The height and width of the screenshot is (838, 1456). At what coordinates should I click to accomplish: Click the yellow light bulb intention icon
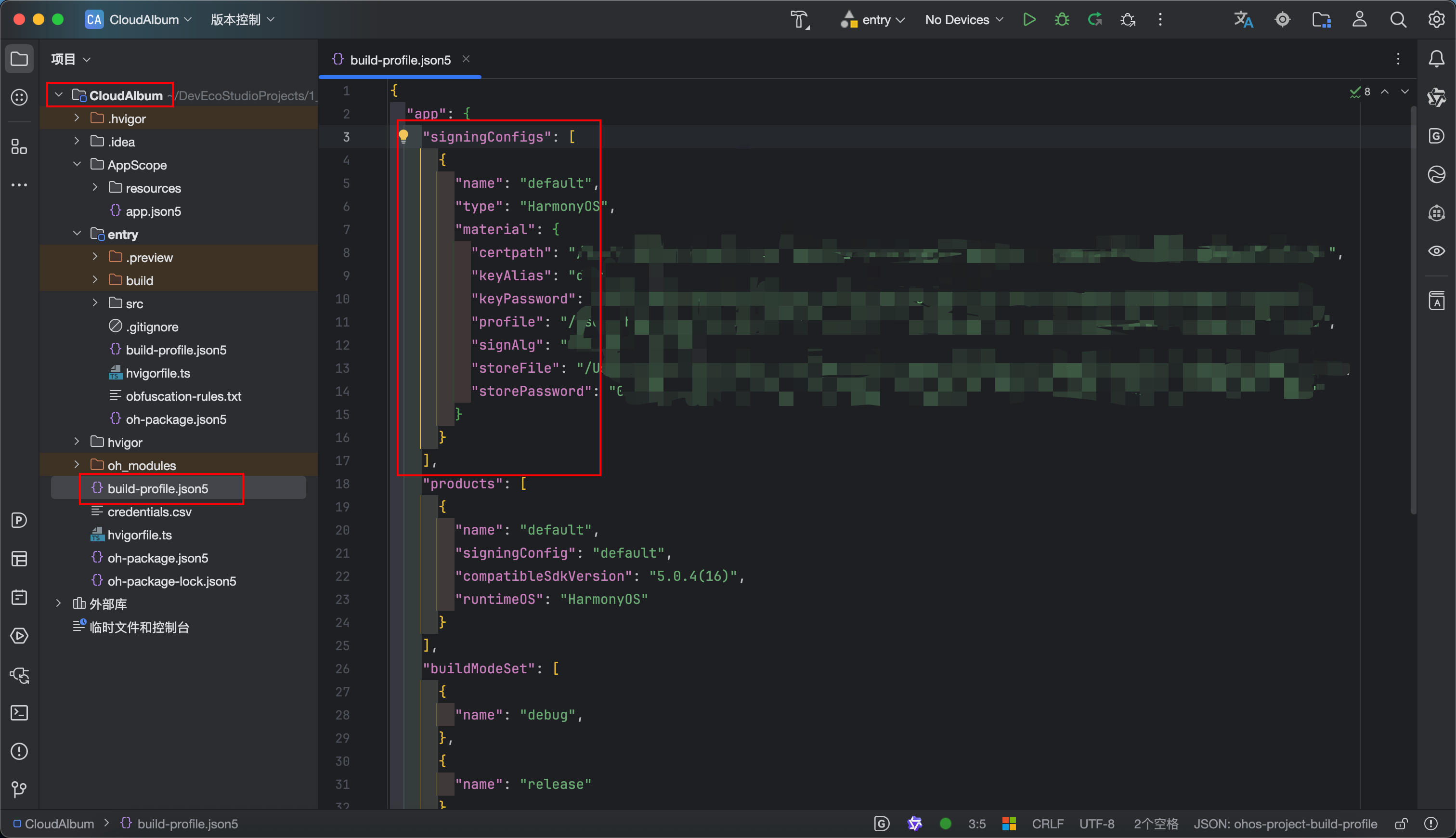[x=403, y=136]
